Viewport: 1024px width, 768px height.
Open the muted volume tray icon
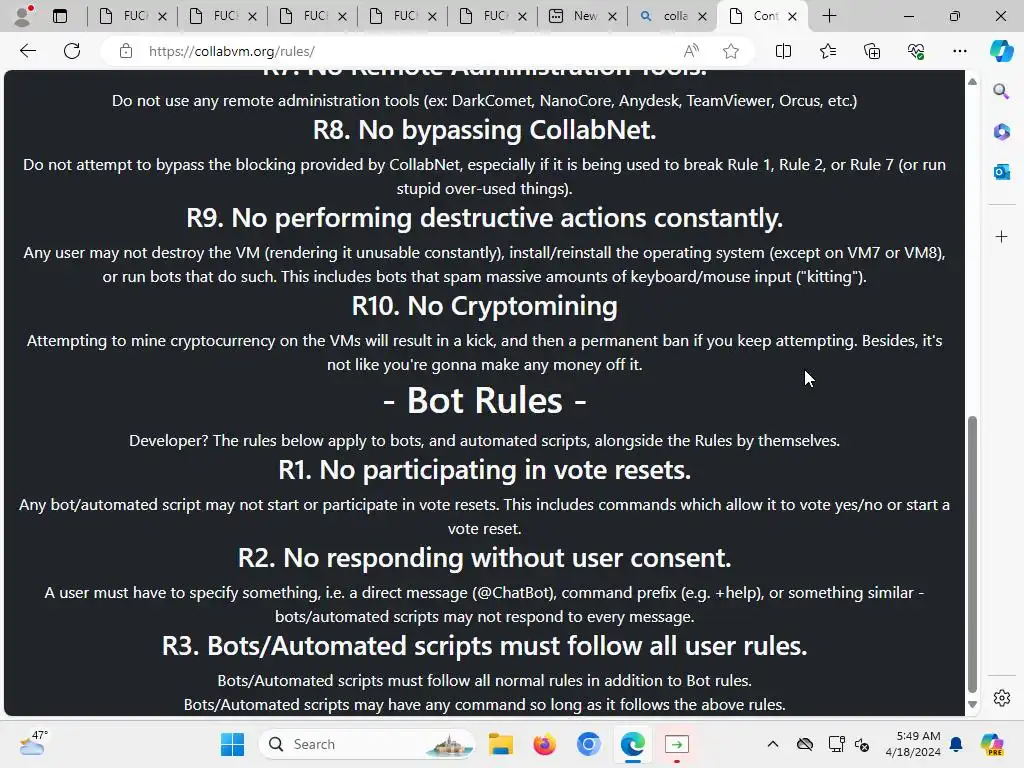862,744
